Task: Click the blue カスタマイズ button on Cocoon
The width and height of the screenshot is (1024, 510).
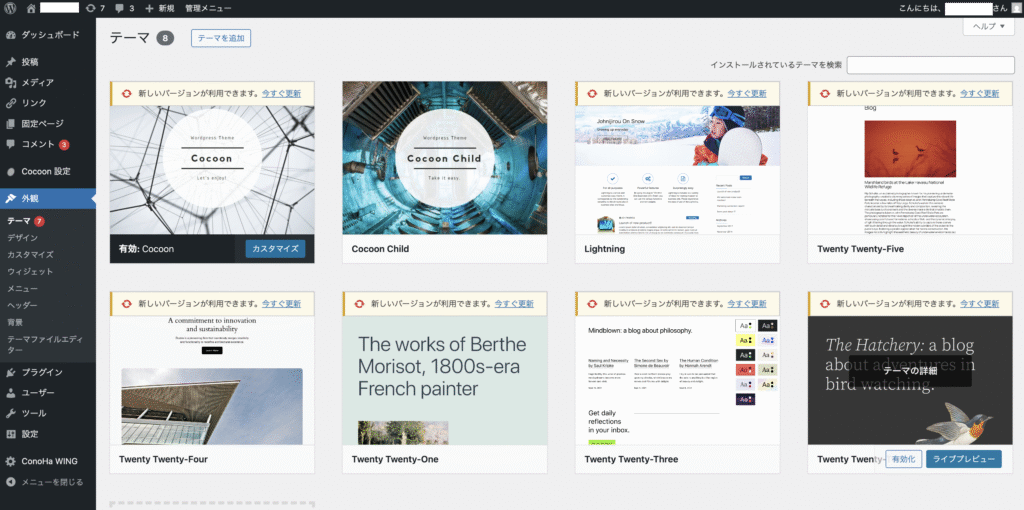Action: coord(275,249)
